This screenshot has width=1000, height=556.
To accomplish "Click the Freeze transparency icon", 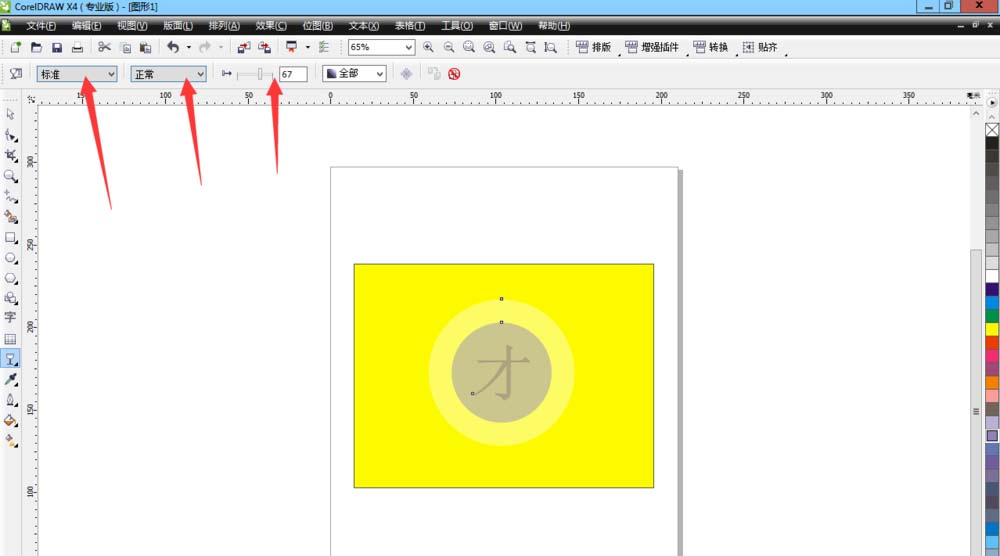I will click(406, 74).
